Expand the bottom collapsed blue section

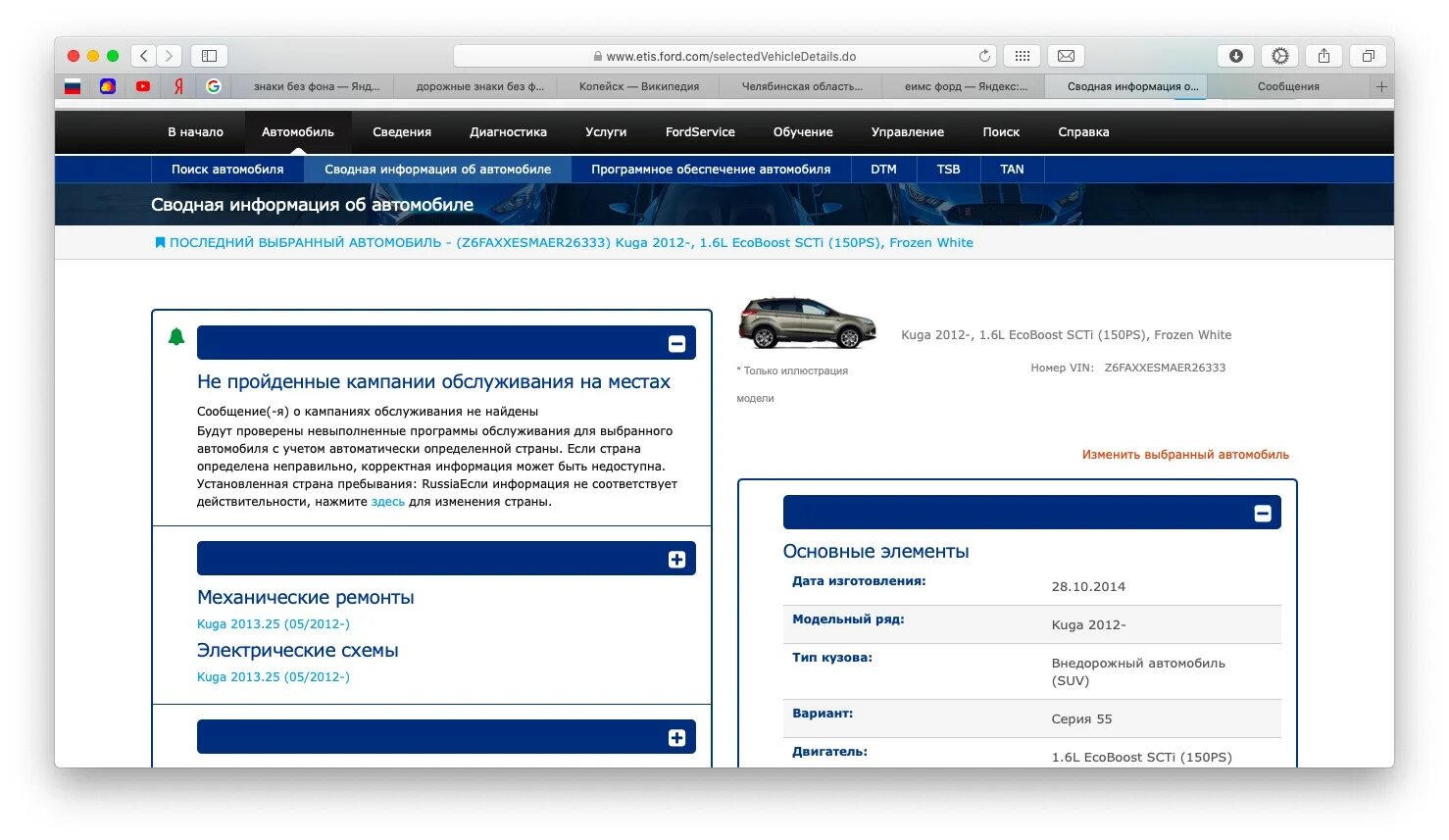(676, 737)
